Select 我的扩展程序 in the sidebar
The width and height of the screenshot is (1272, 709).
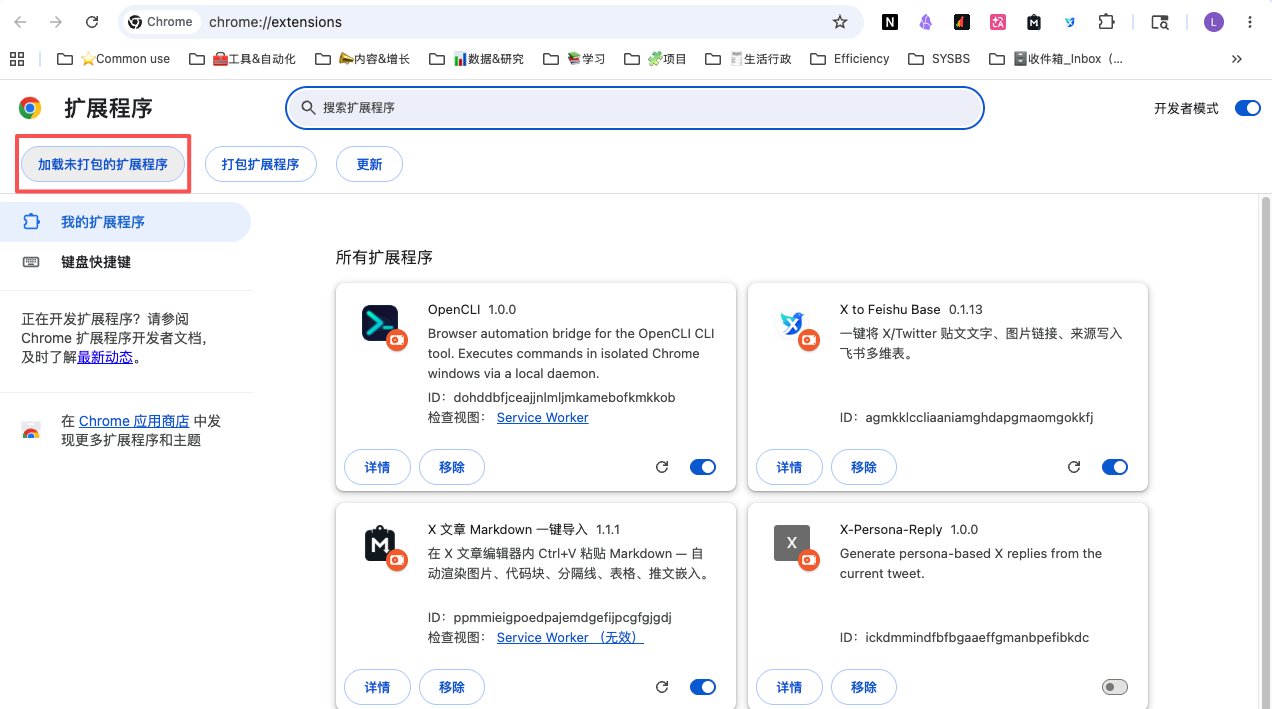point(125,222)
